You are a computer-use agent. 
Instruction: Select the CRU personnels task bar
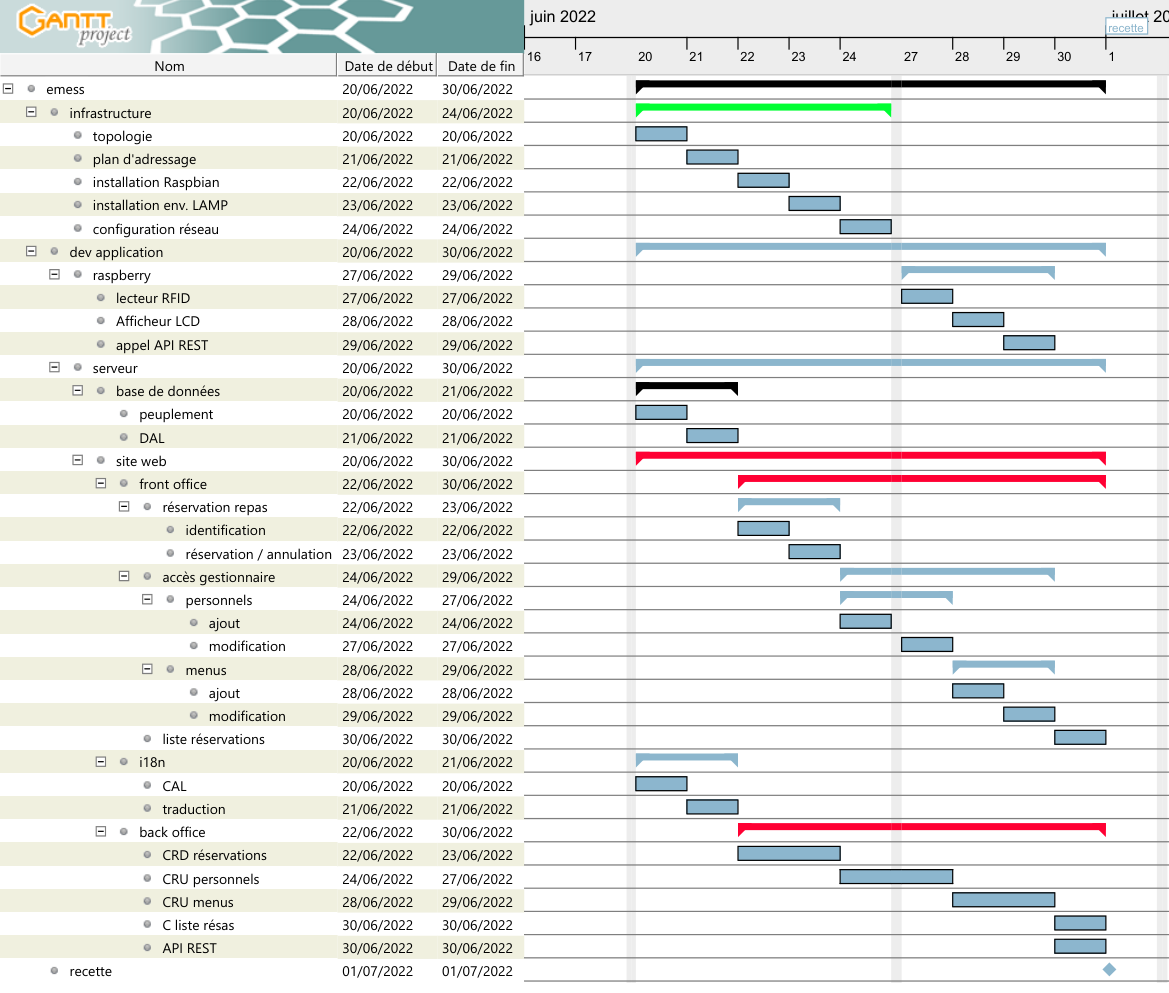(x=896, y=877)
